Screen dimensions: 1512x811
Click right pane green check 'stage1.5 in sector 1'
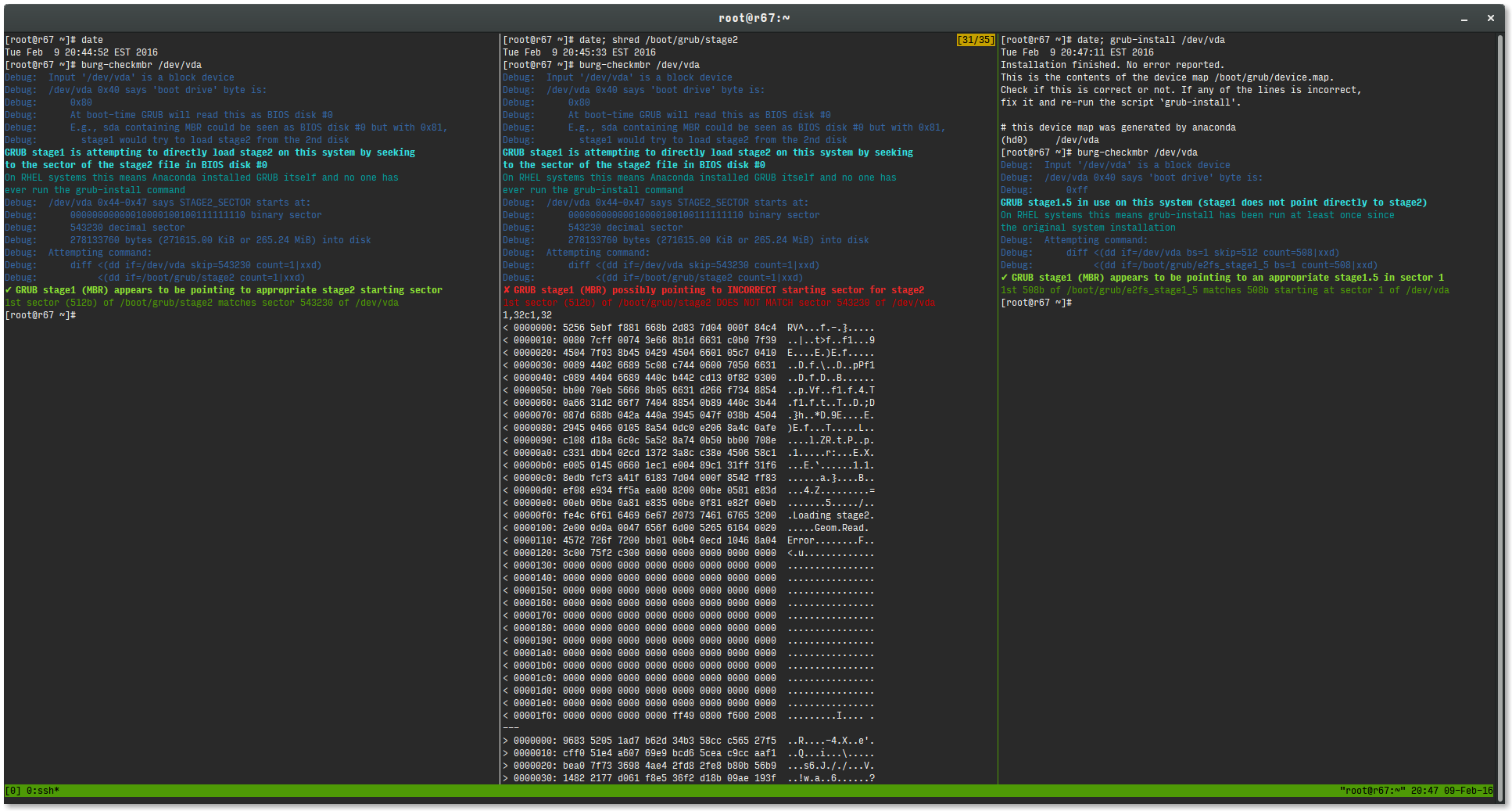pyautogui.click(x=1223, y=278)
